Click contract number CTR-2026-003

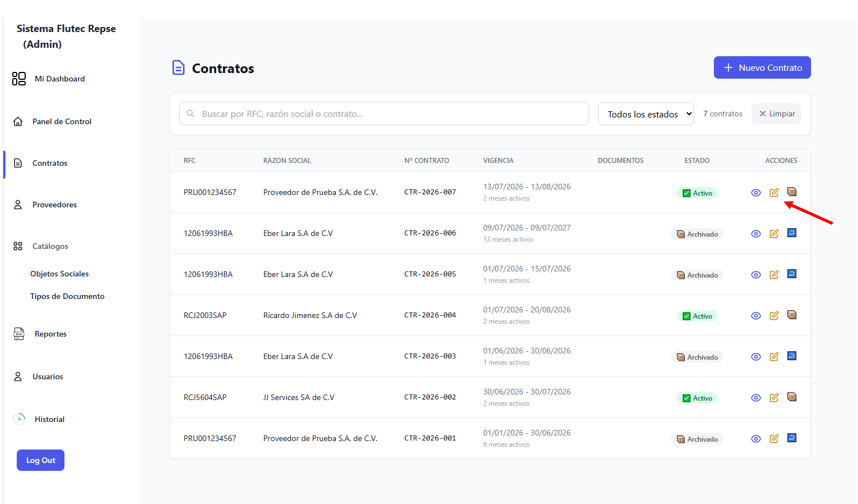pyautogui.click(x=430, y=356)
